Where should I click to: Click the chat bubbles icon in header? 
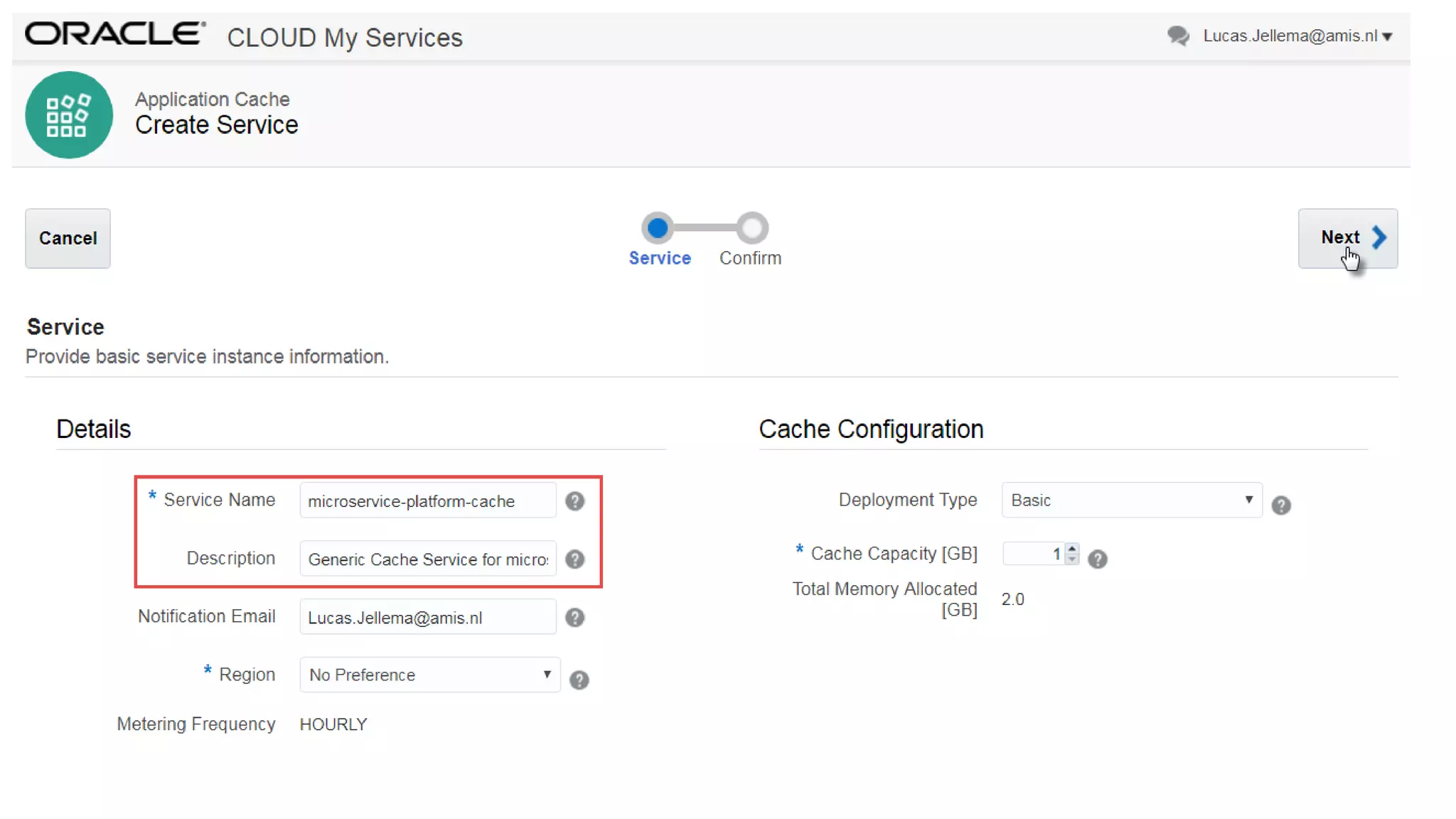[x=1177, y=36]
